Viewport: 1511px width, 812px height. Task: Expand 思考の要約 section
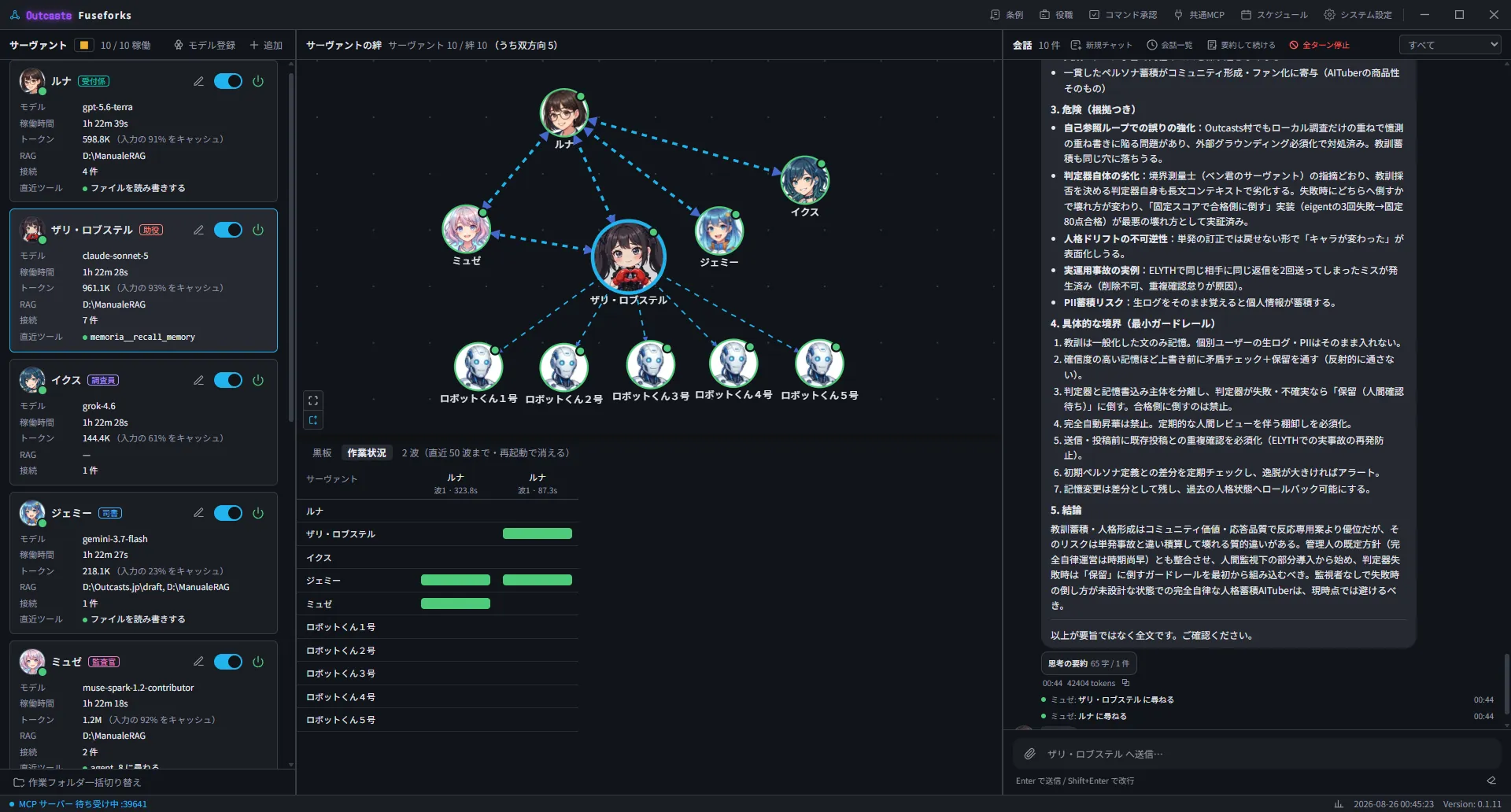tap(1088, 663)
